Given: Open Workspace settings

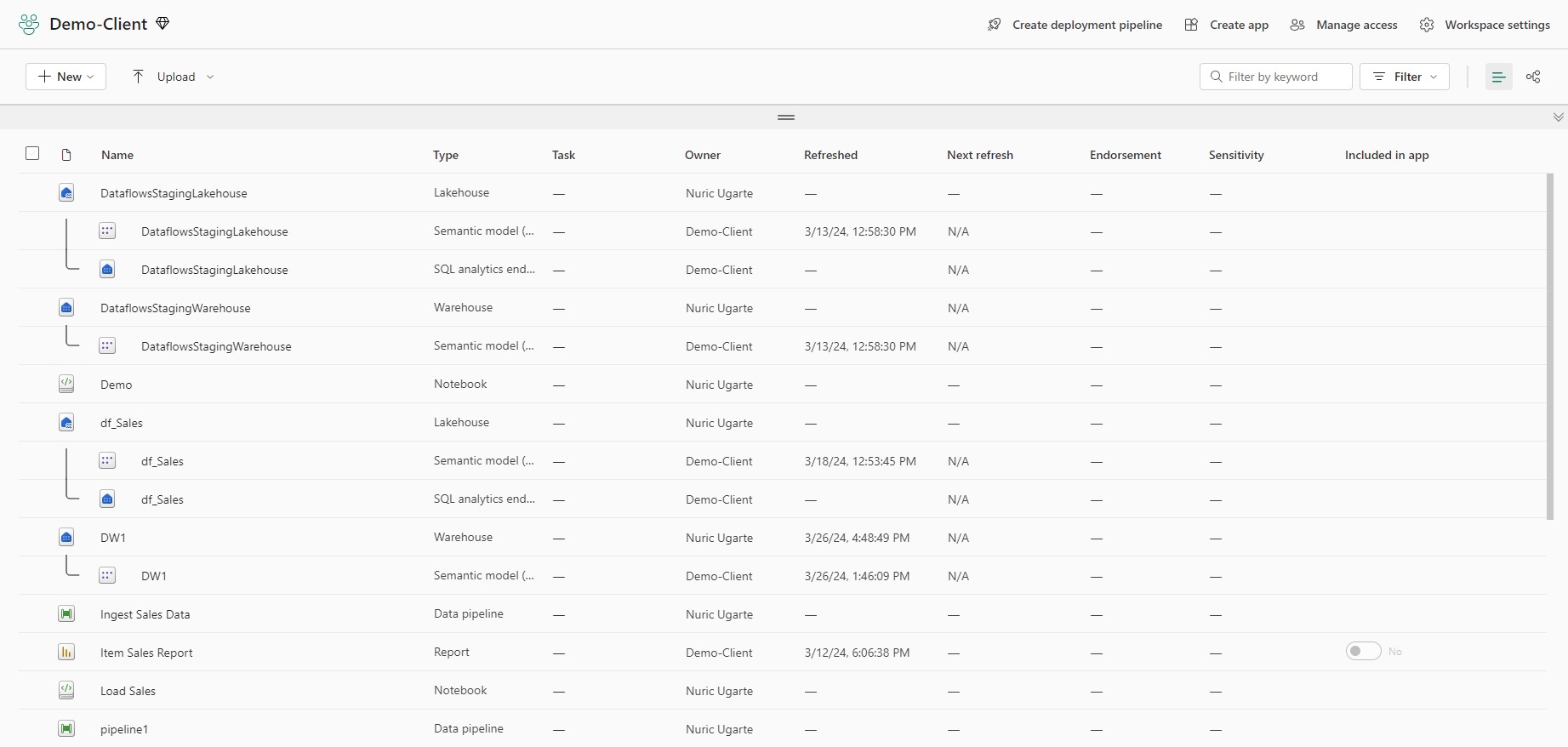Looking at the screenshot, I should 1485,25.
